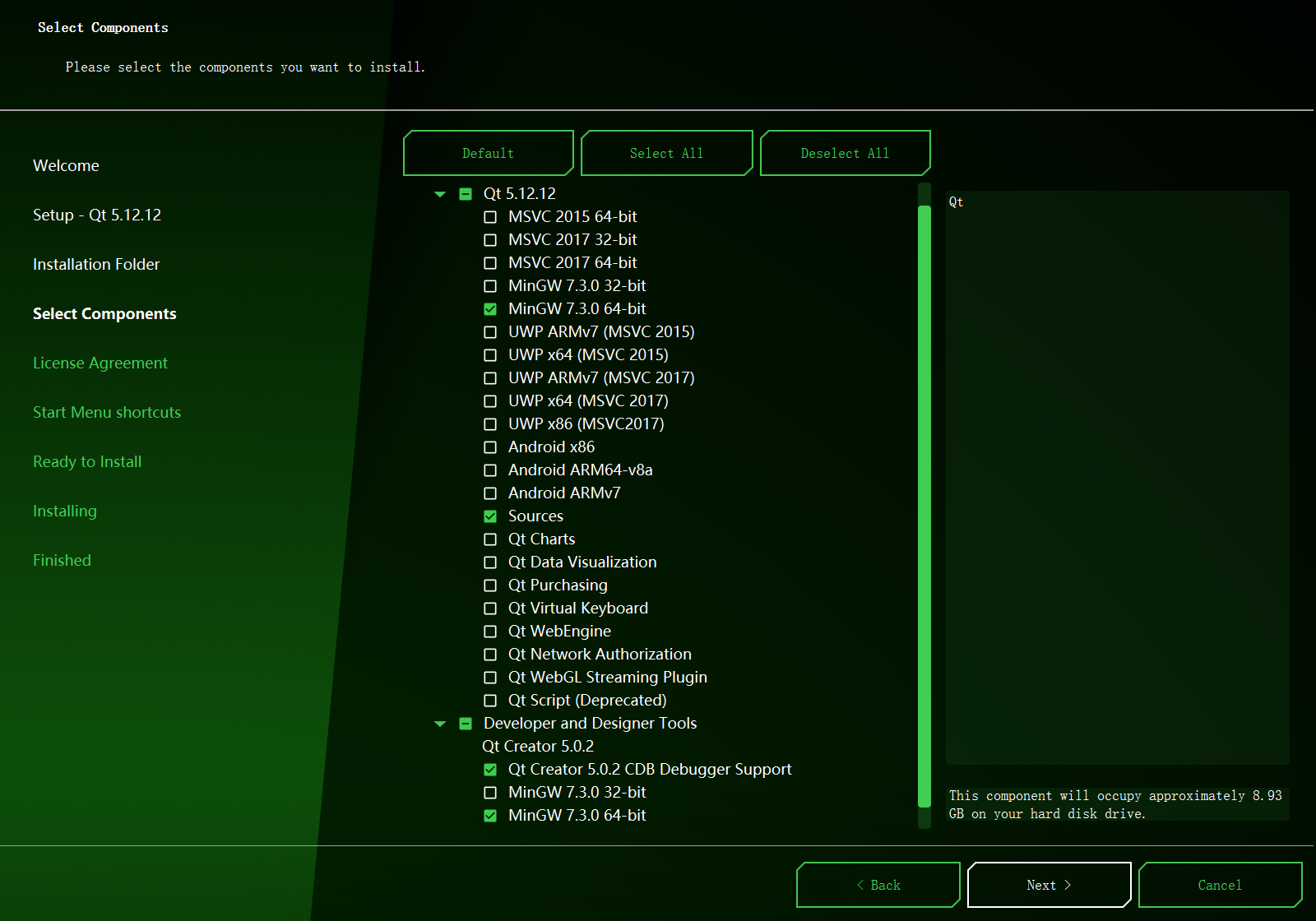Viewport: 1316px width, 921px height.
Task: Enable UWP x64 (MSVC 2015) checkbox
Action: [x=490, y=355]
